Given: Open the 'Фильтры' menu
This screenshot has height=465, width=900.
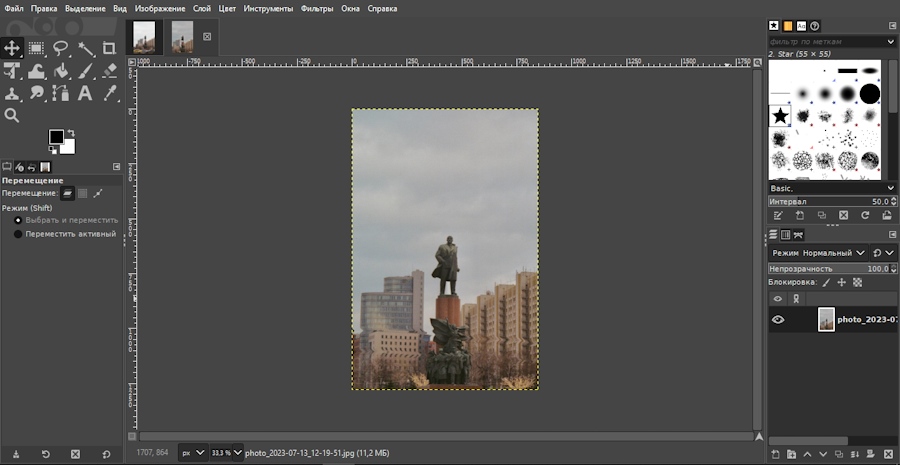Looking at the screenshot, I should pyautogui.click(x=316, y=8).
